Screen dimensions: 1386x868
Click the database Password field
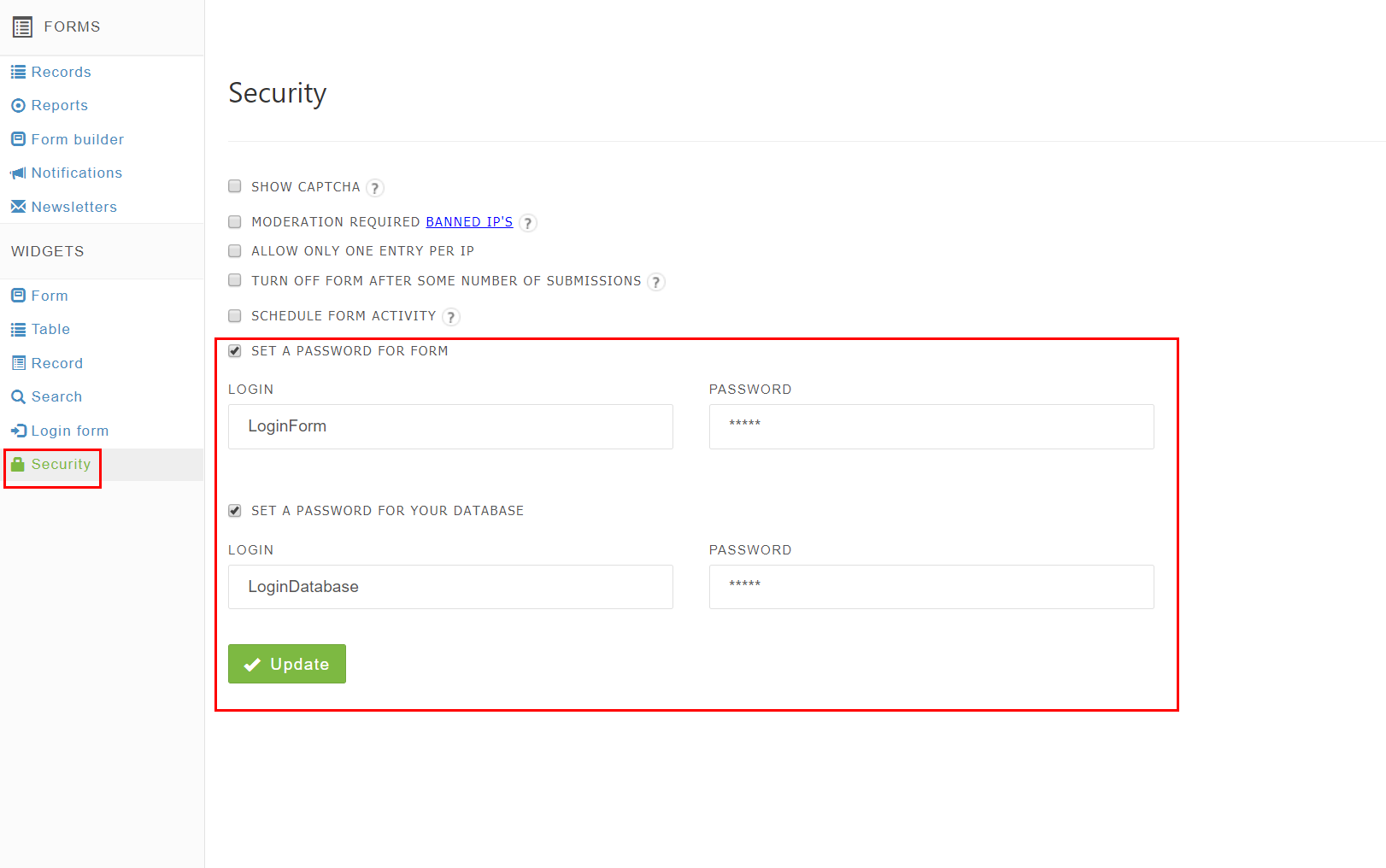pos(931,587)
